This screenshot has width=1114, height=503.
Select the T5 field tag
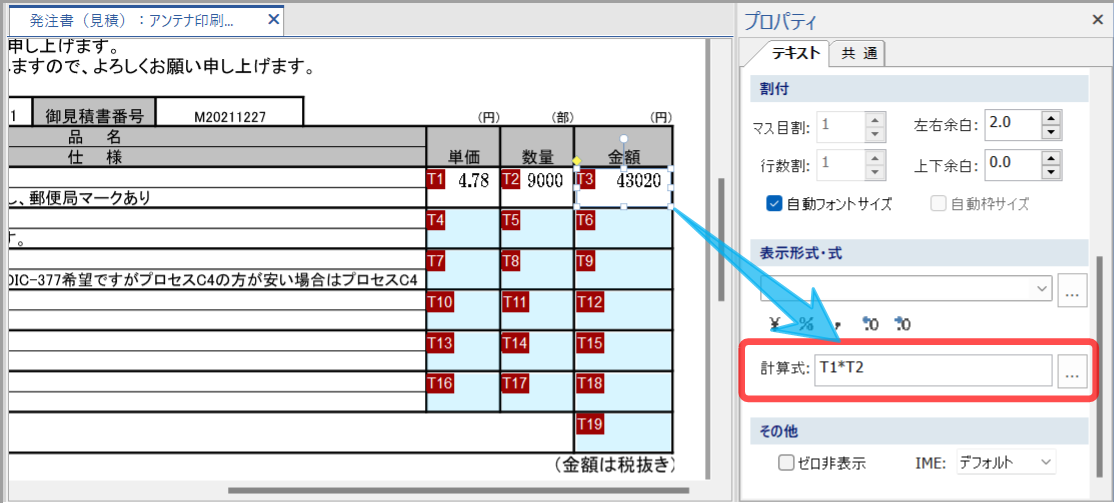pos(510,220)
